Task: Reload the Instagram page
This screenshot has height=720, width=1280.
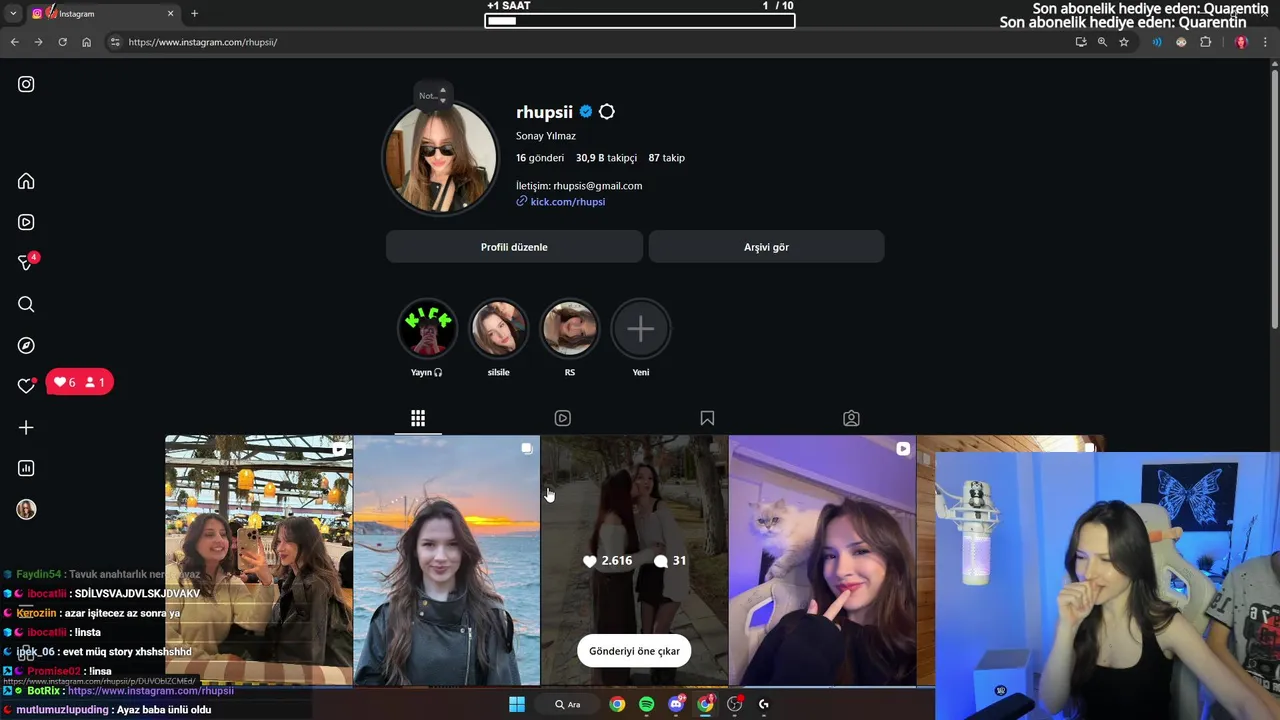Action: pyautogui.click(x=62, y=42)
